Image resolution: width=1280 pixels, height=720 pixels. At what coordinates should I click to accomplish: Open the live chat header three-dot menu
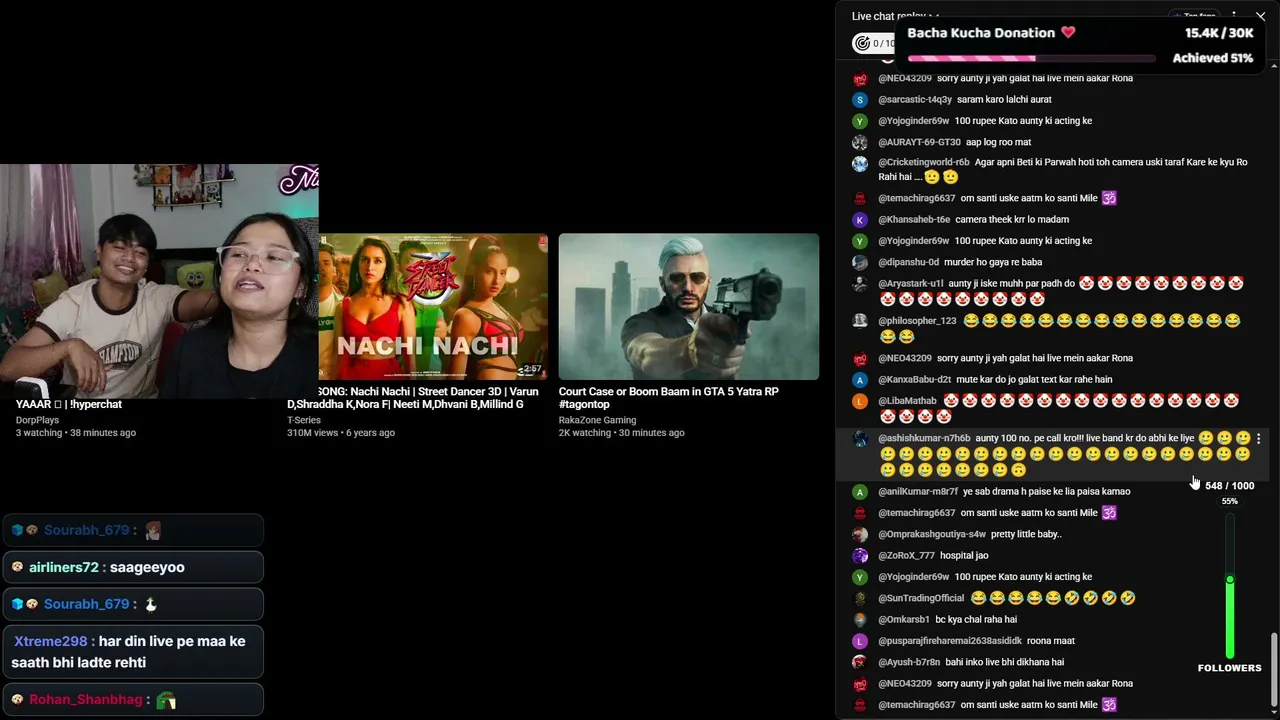[1234, 16]
